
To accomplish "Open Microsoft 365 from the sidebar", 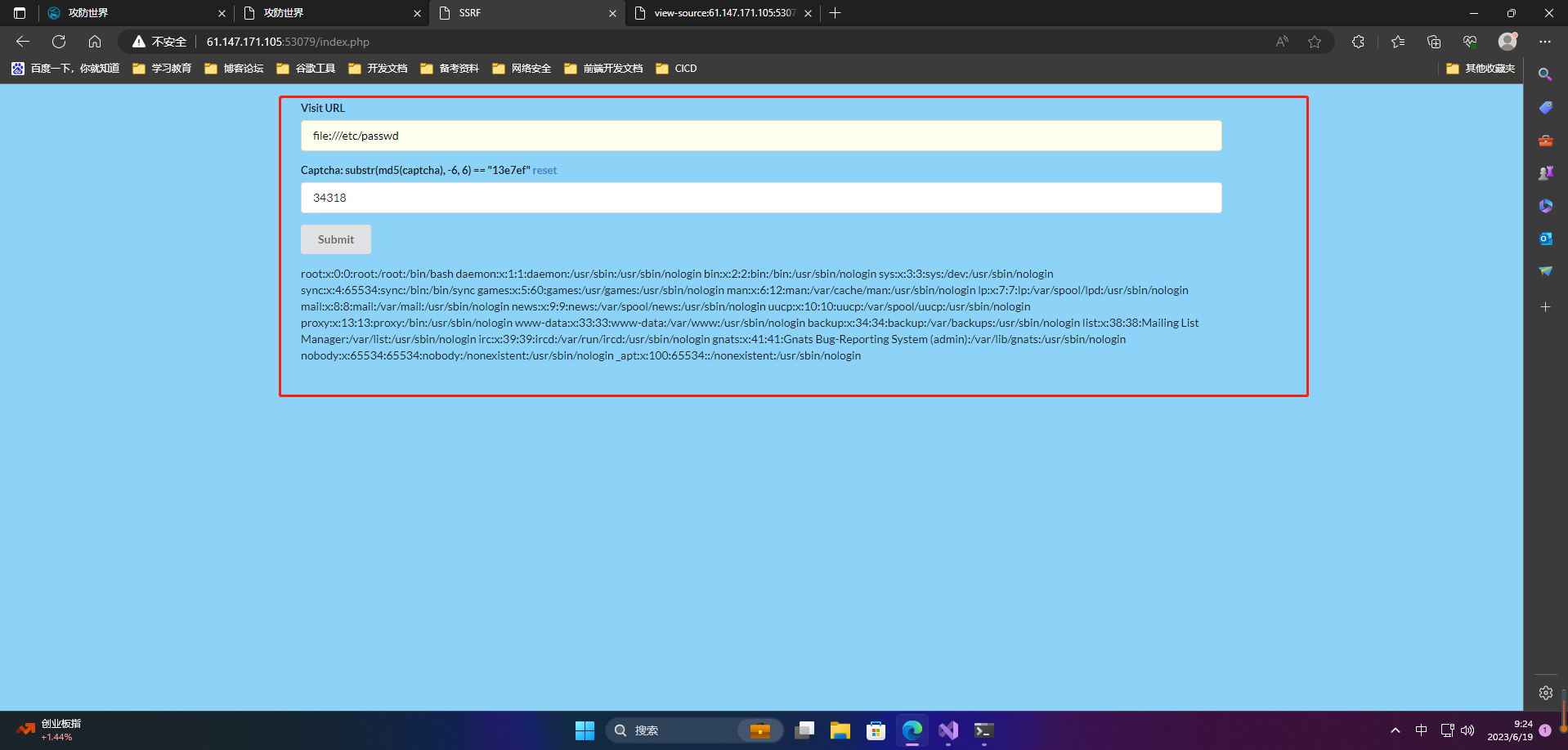I will pos(1545,206).
